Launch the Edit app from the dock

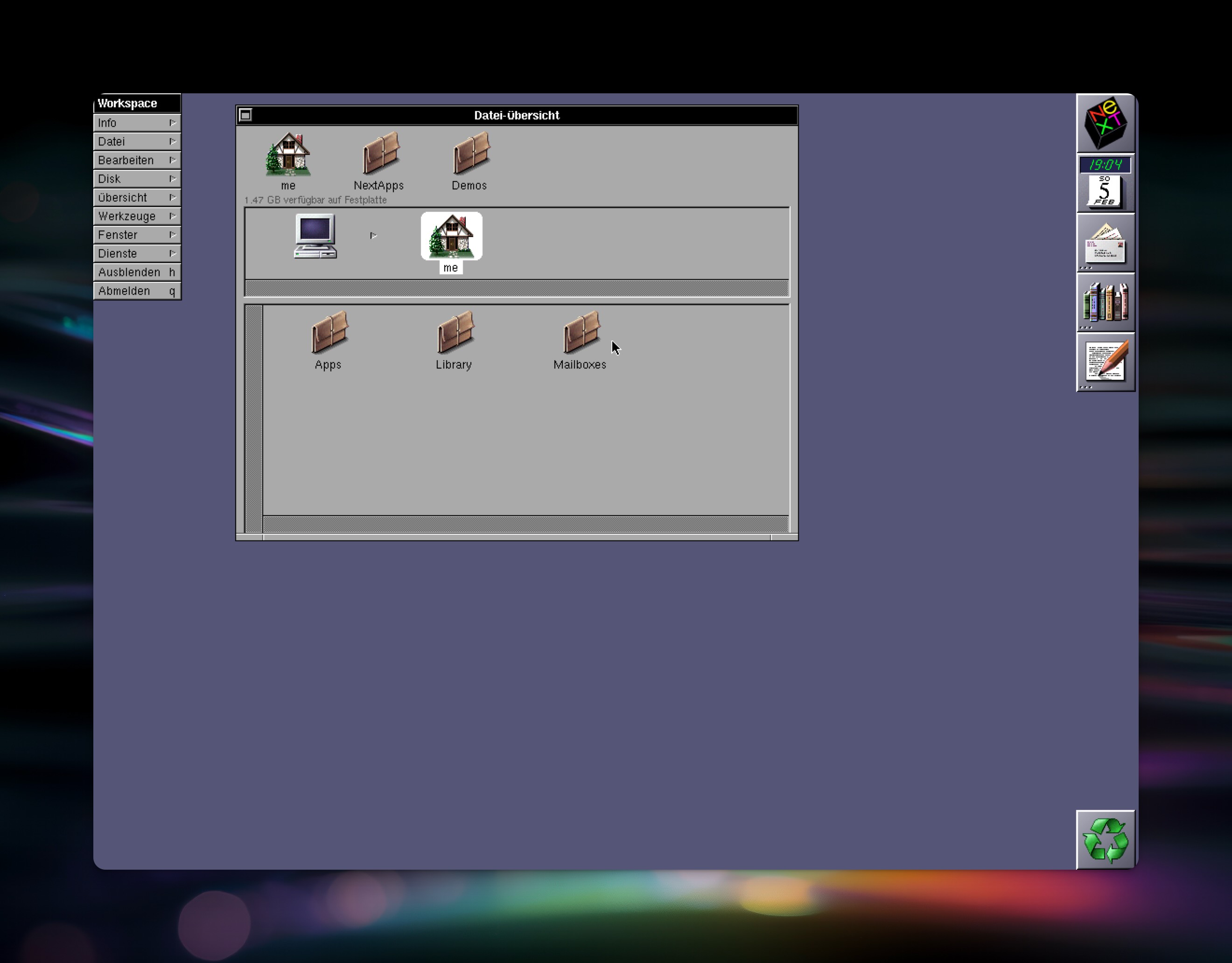[1105, 362]
